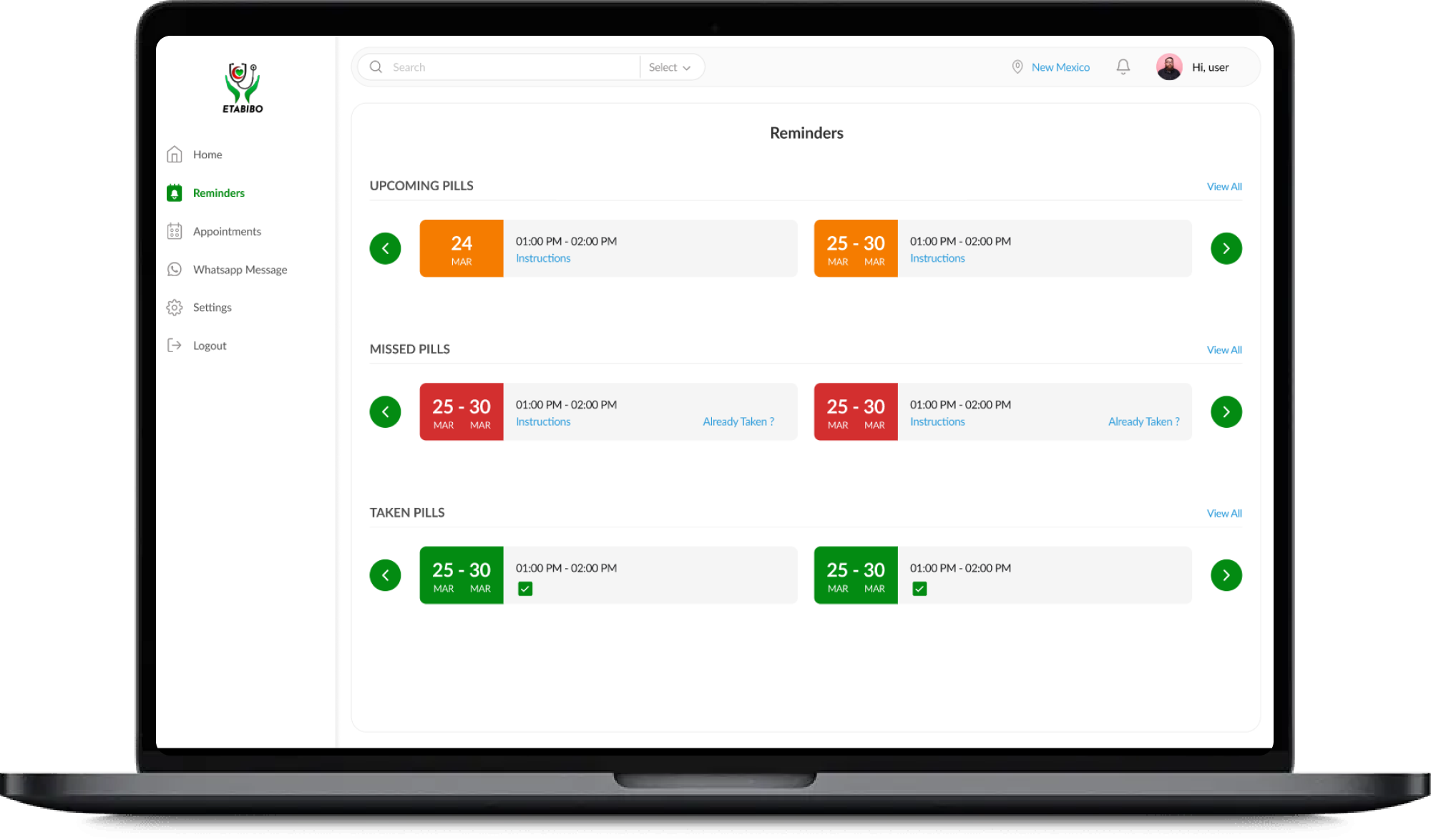
Task: Expand next Missed Pills with right arrow
Action: (1225, 411)
